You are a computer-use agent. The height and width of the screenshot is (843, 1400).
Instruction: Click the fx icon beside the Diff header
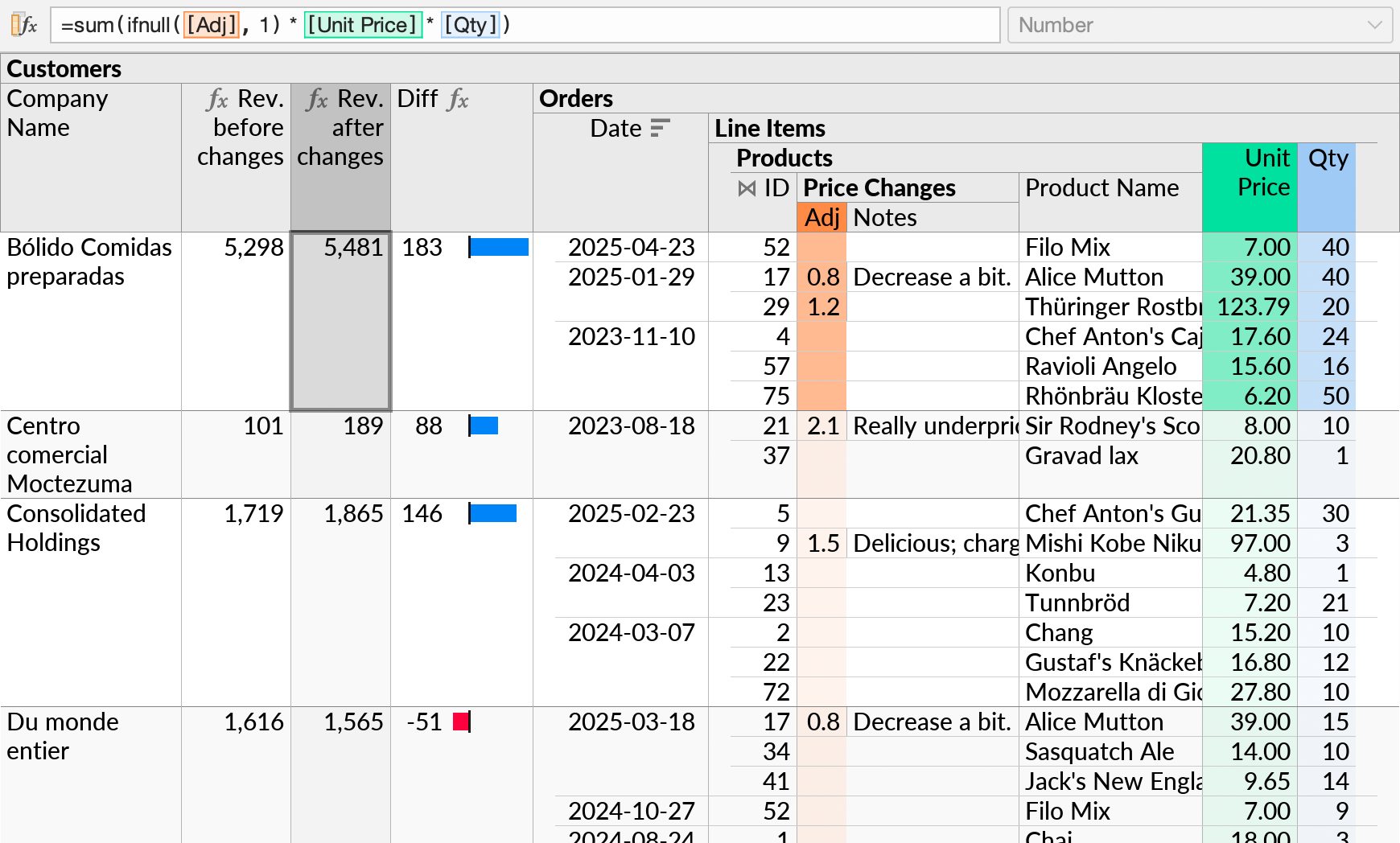point(459,100)
